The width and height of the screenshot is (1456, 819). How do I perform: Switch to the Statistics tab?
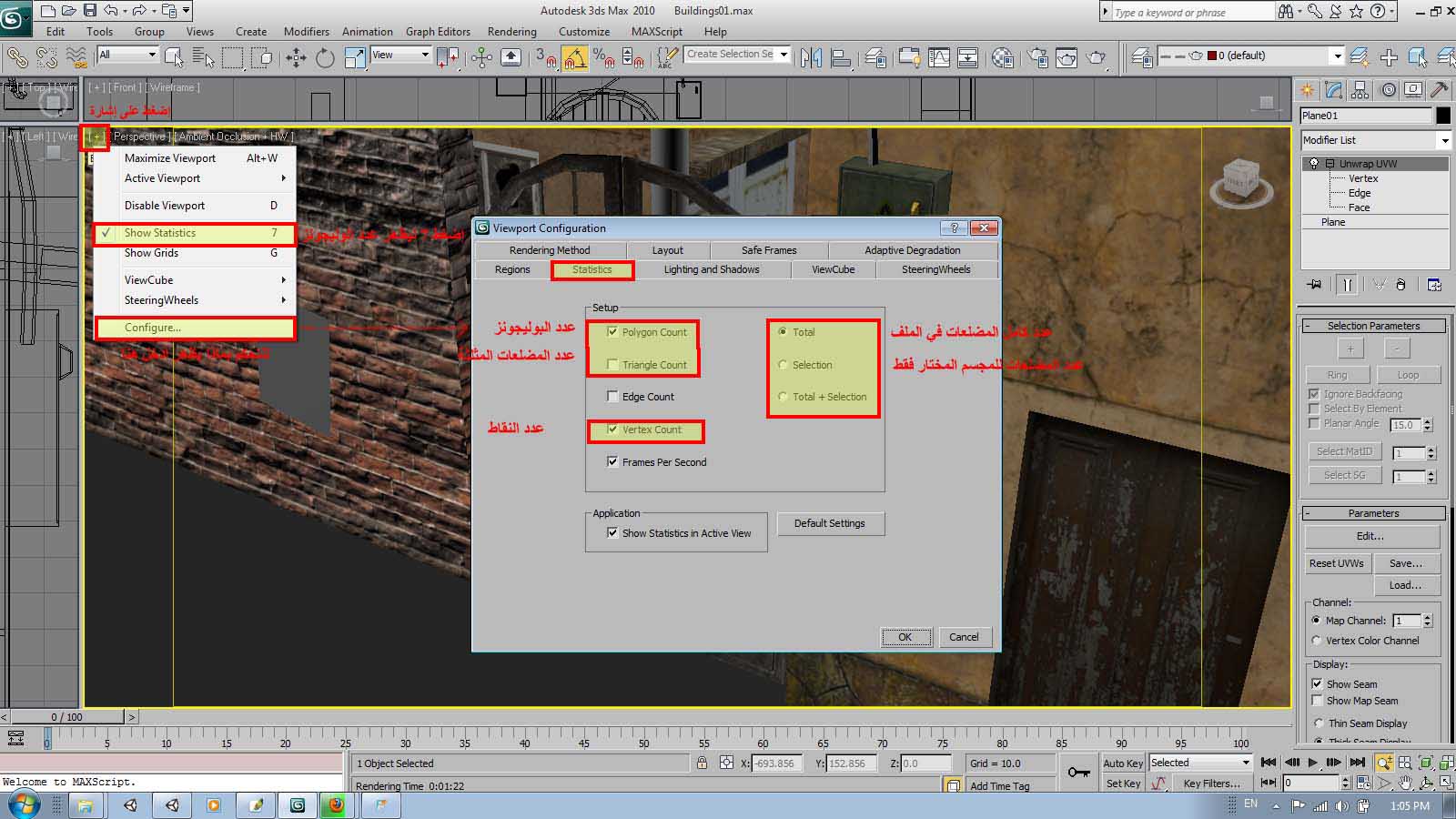click(x=591, y=269)
